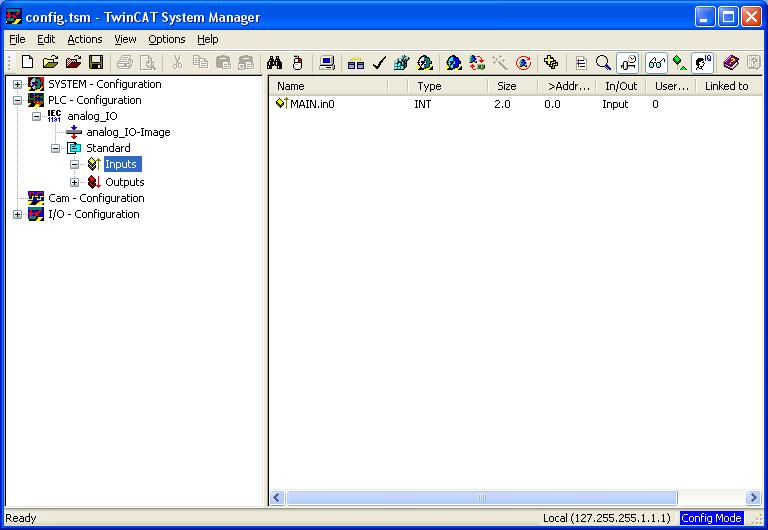Click the Local (127.255.255.1.1.1) status text
The height and width of the screenshot is (530, 768).
(606, 518)
